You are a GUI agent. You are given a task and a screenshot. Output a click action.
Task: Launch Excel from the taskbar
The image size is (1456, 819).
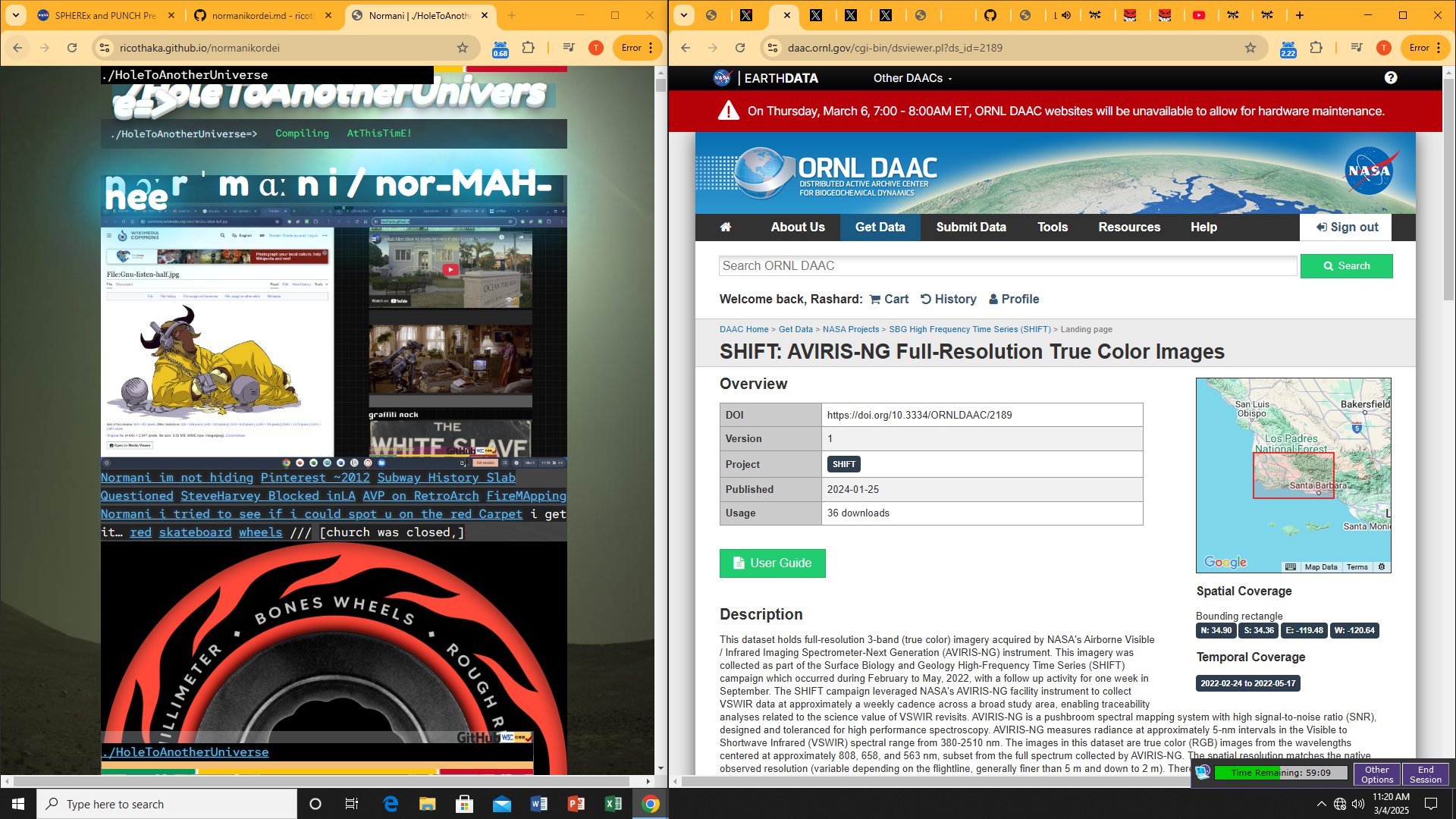tap(613, 804)
